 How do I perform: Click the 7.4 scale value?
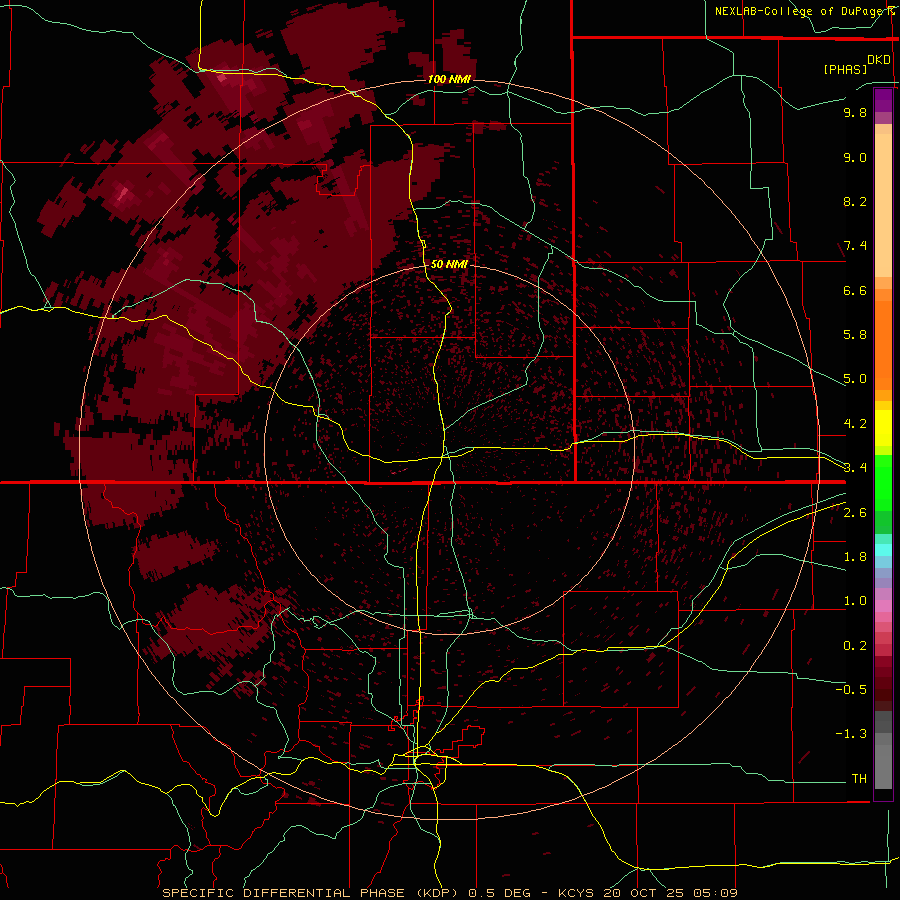click(855, 246)
